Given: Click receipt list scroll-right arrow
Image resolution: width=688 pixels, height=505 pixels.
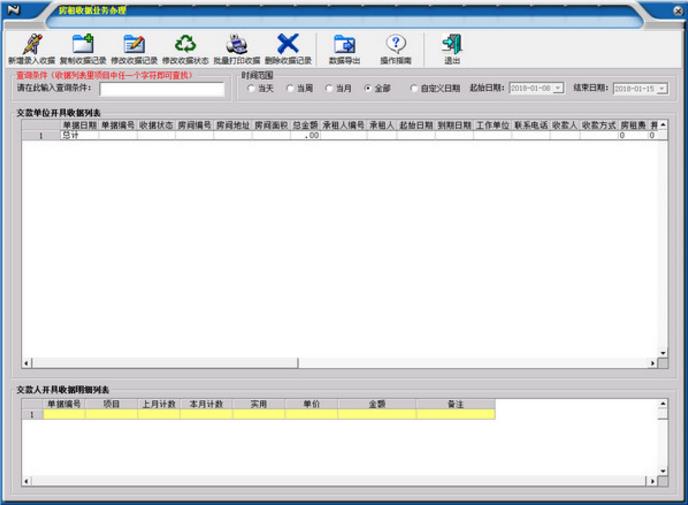Looking at the screenshot, I should [x=652, y=363].
